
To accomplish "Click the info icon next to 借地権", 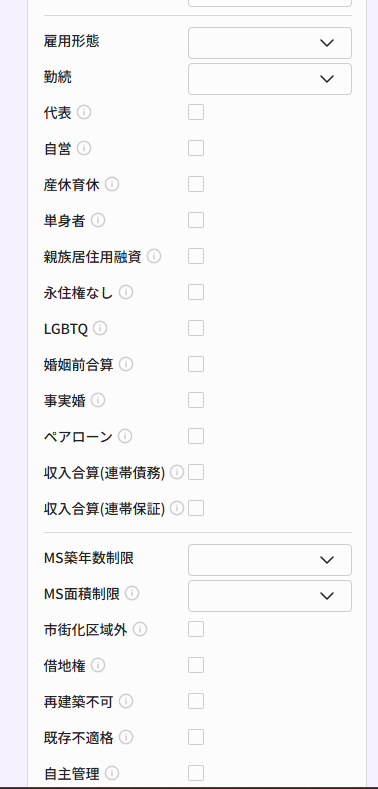I will [x=98, y=665].
